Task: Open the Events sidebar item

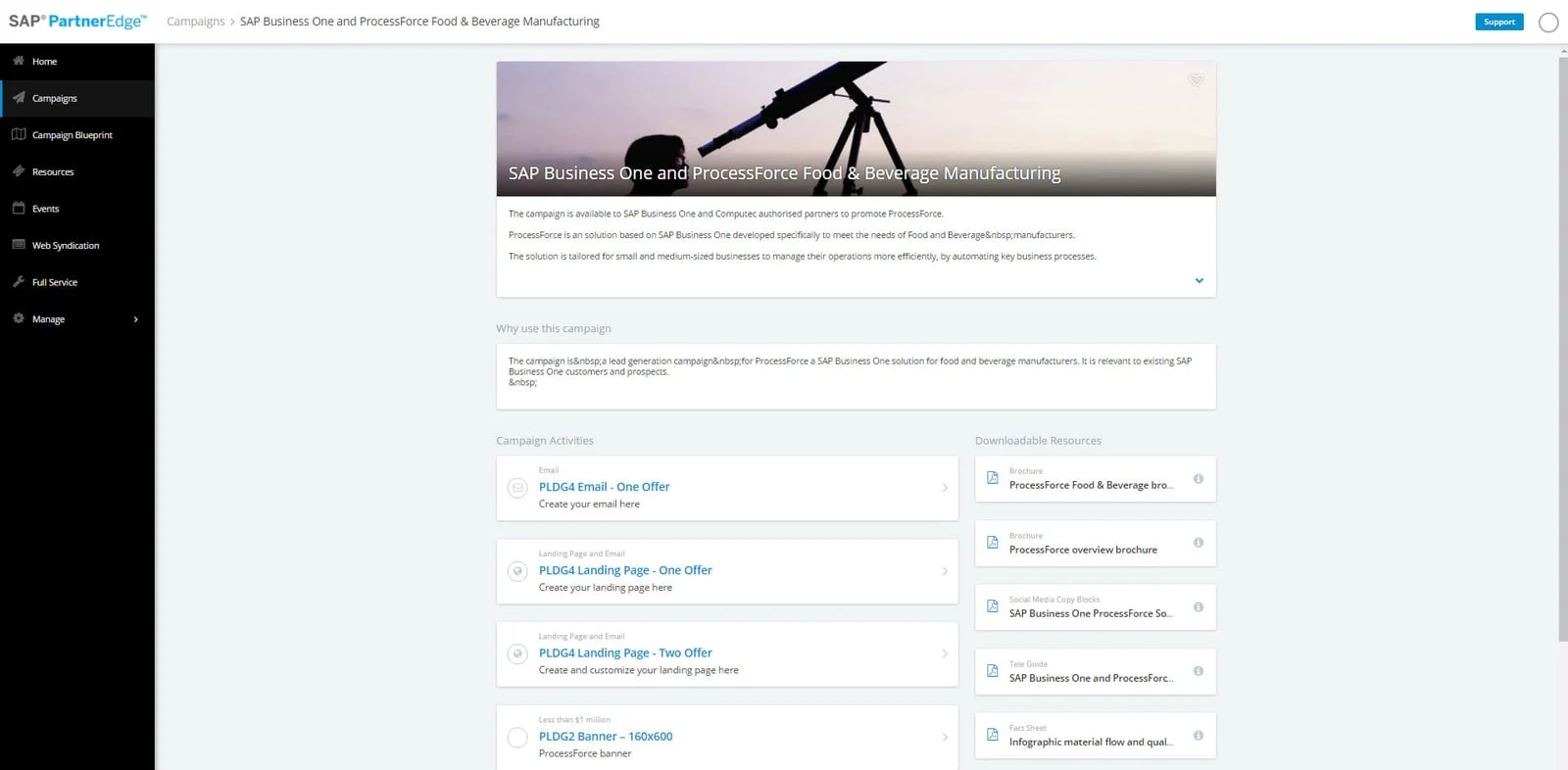Action: 77,209
